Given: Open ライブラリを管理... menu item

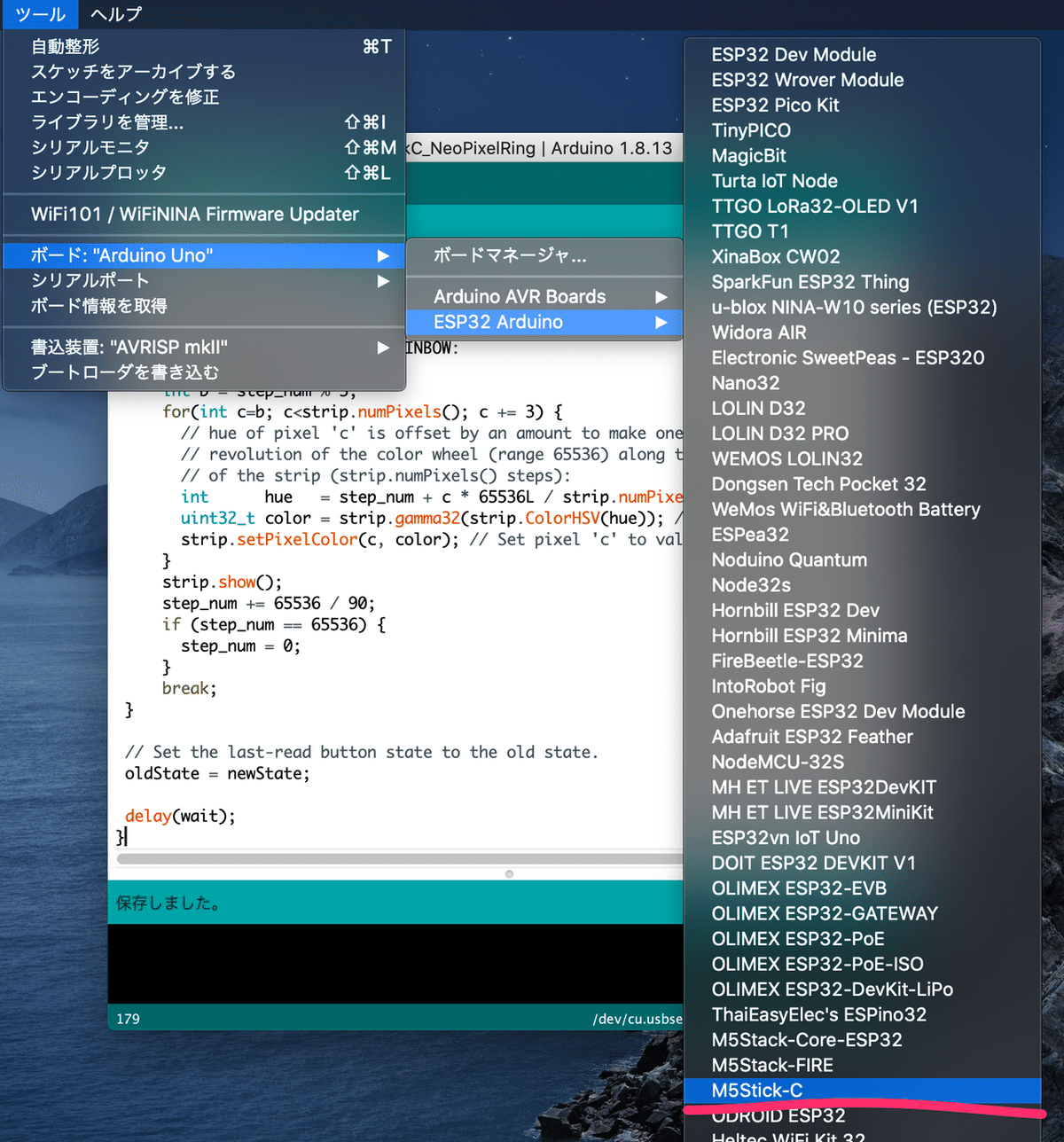Looking at the screenshot, I should (x=204, y=122).
